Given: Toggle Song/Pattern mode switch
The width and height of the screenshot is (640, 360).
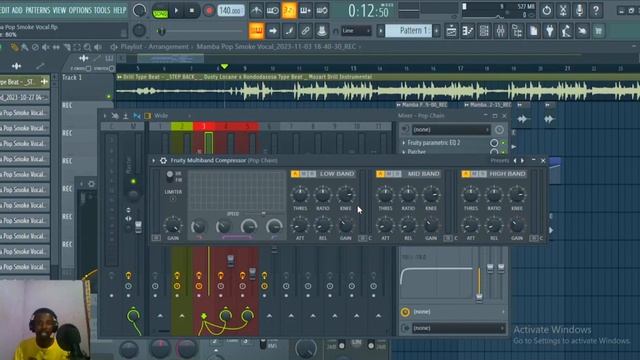Looking at the screenshot, I should click(160, 11).
